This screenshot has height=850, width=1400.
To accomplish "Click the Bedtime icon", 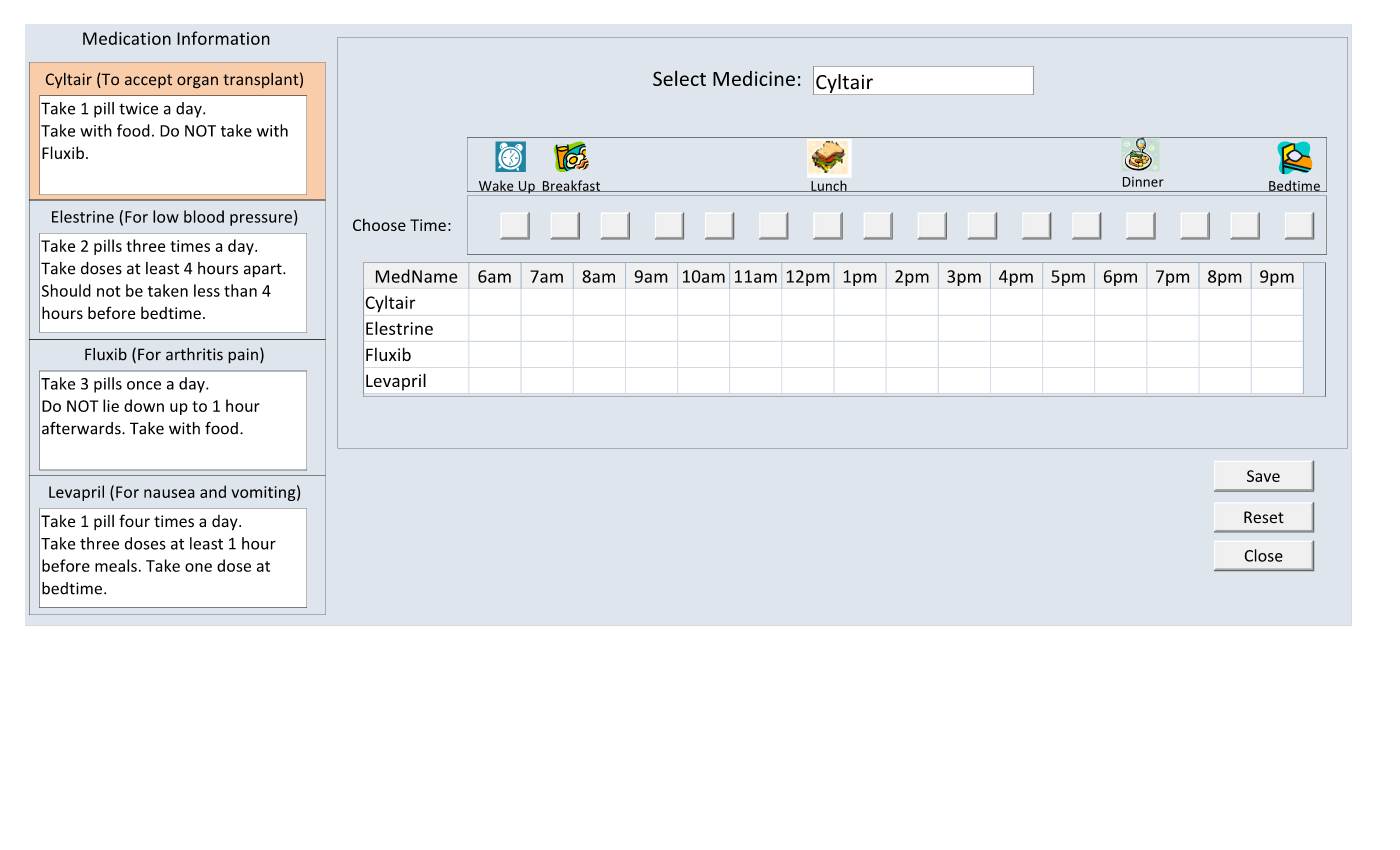I will click(x=1294, y=158).
